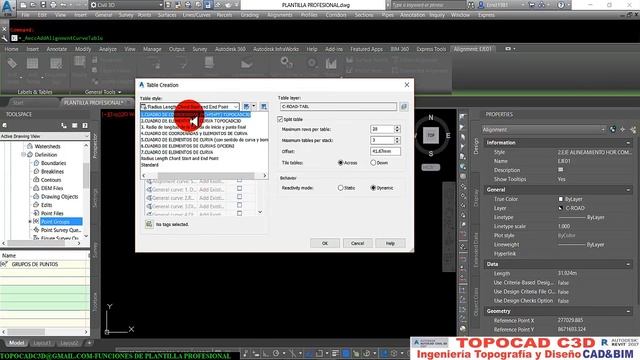
Task: Open the Surfaces menu
Action: 167,15
